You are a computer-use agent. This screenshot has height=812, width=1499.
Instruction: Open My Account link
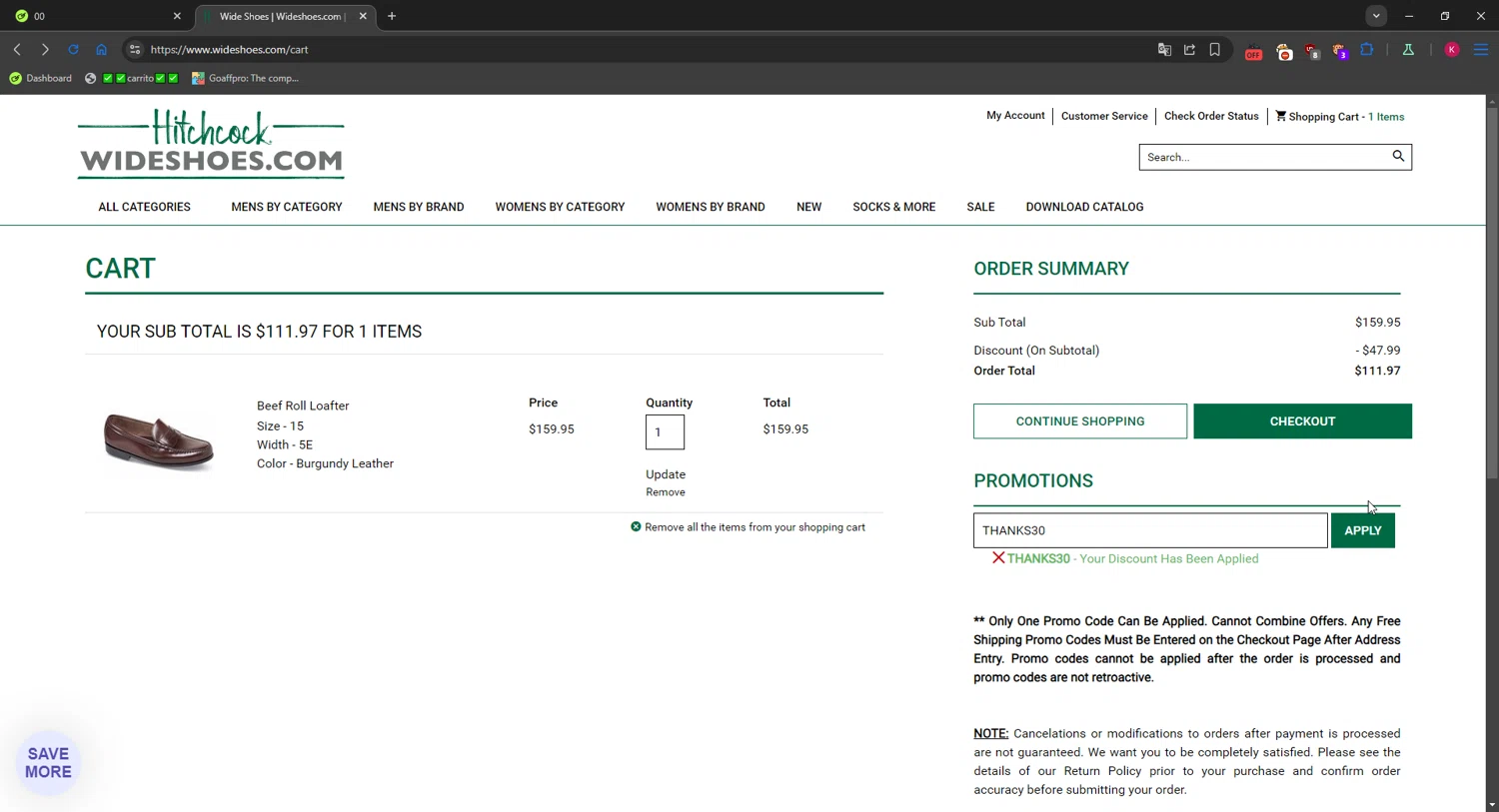tap(1015, 116)
